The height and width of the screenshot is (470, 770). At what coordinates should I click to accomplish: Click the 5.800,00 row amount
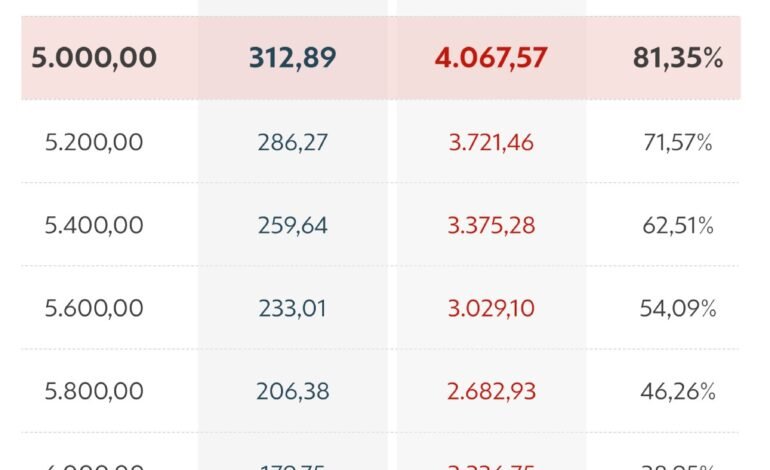click(94, 391)
